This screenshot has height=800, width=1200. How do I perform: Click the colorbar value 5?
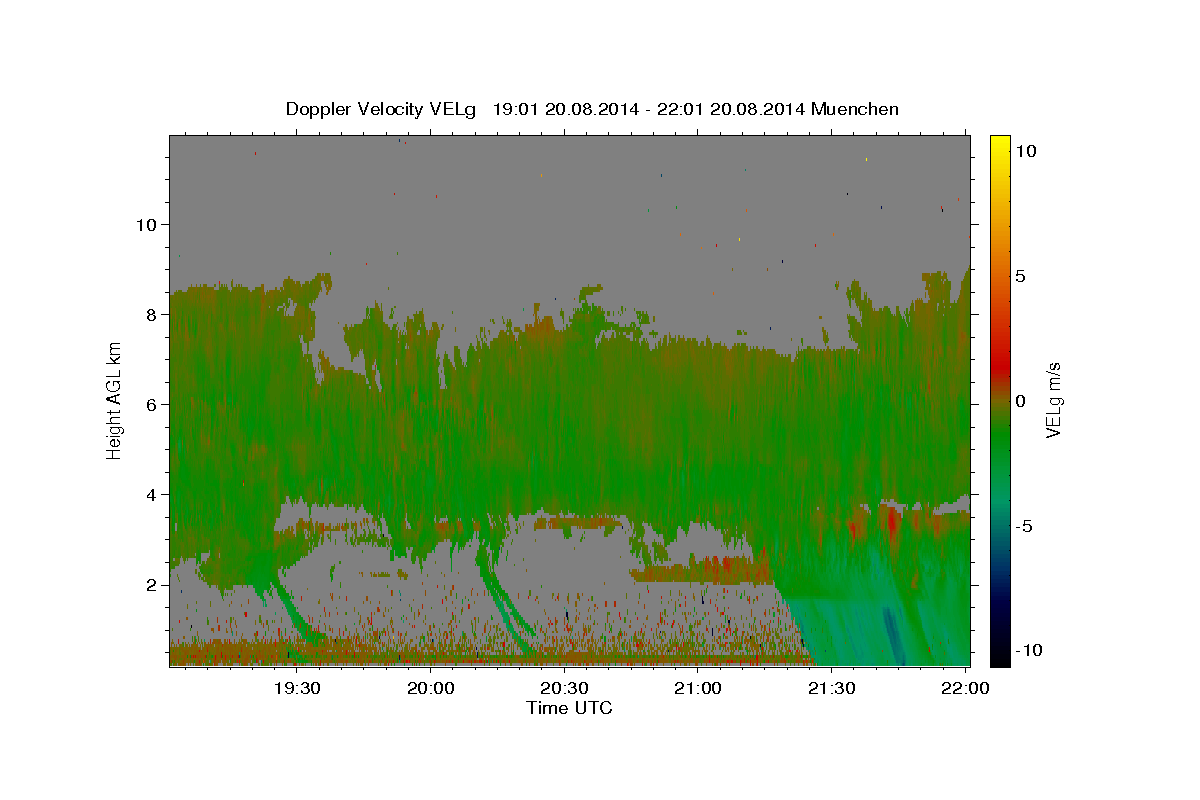pyautogui.click(x=1020, y=276)
